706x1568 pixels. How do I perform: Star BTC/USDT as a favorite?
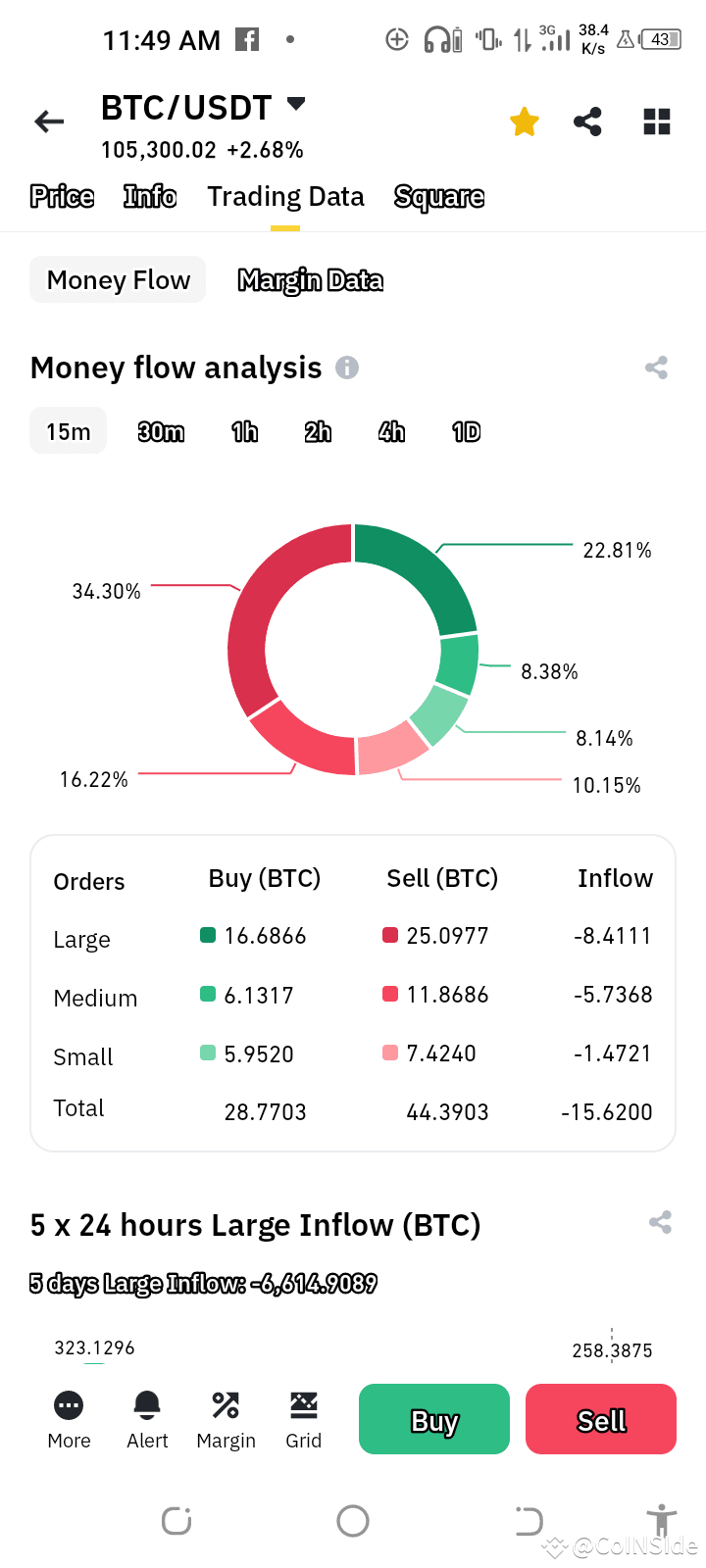525,121
